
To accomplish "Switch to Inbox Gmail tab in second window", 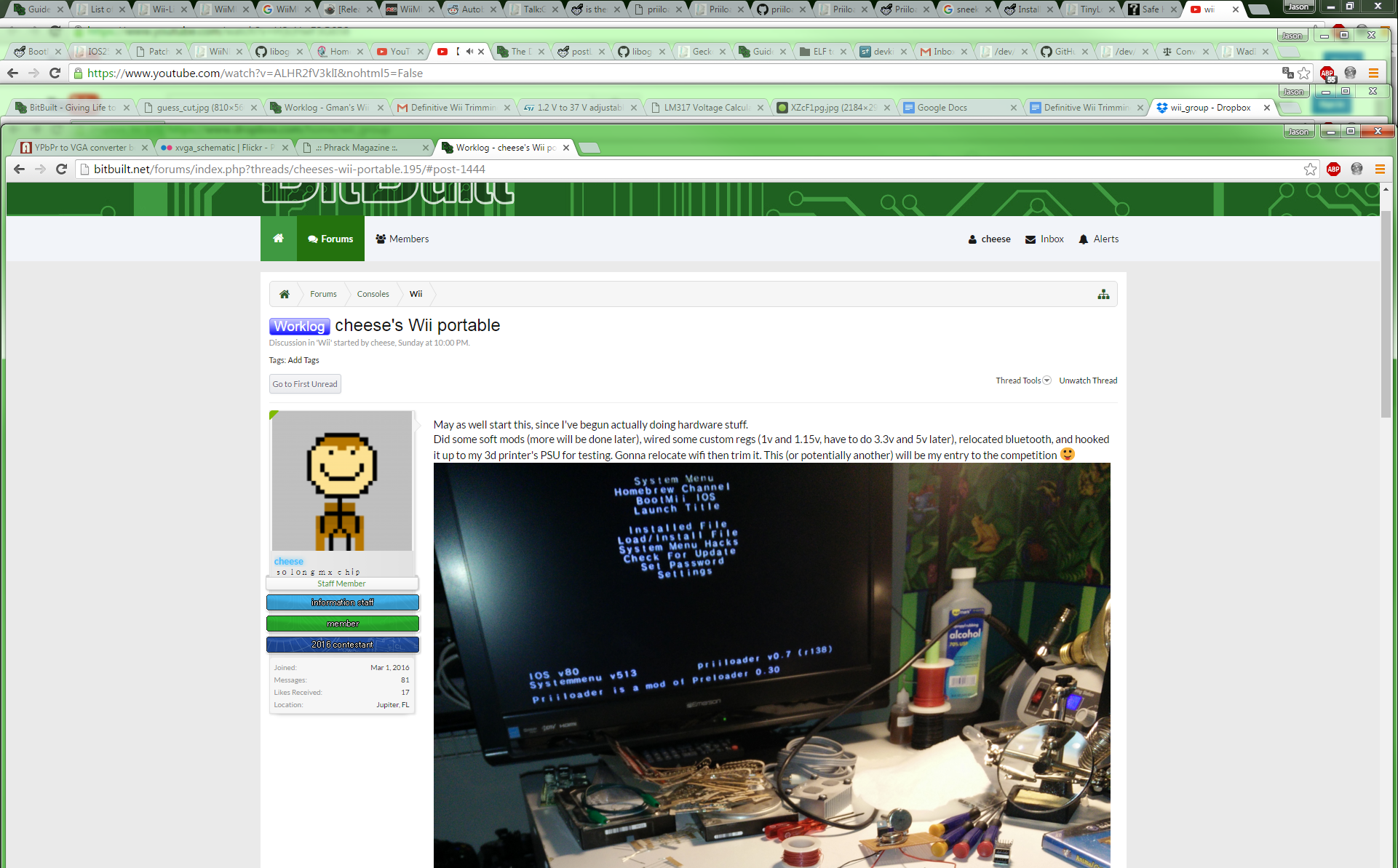I will tap(944, 52).
